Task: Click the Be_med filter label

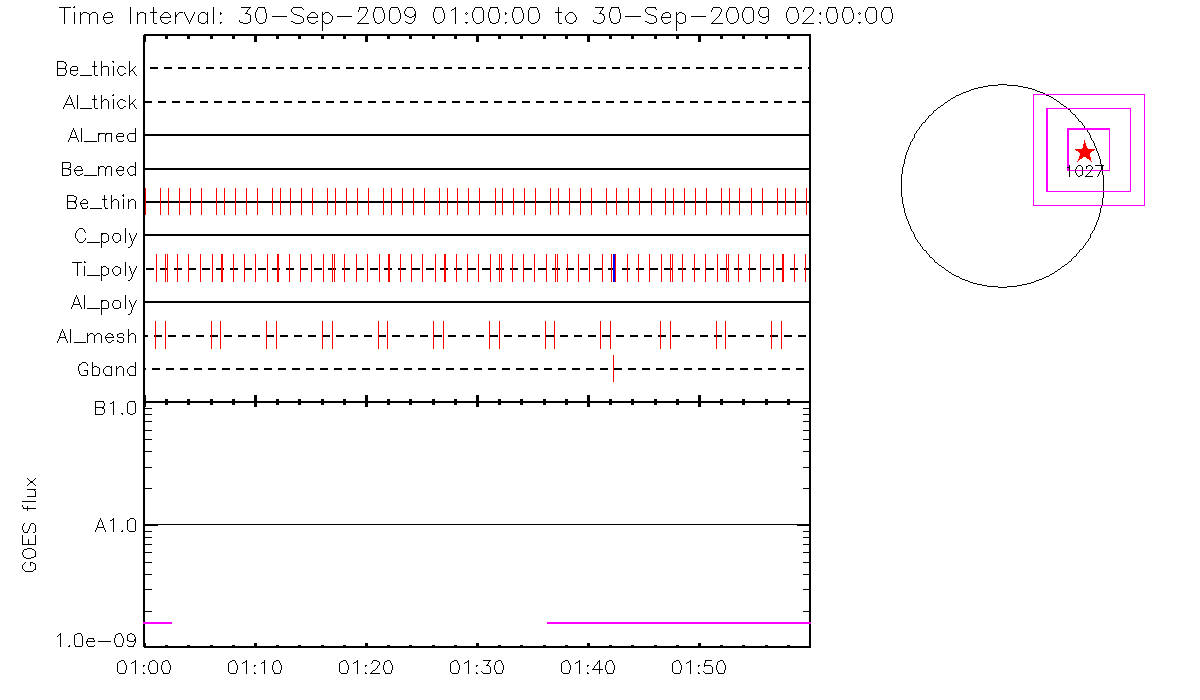Action: pyautogui.click(x=98, y=169)
